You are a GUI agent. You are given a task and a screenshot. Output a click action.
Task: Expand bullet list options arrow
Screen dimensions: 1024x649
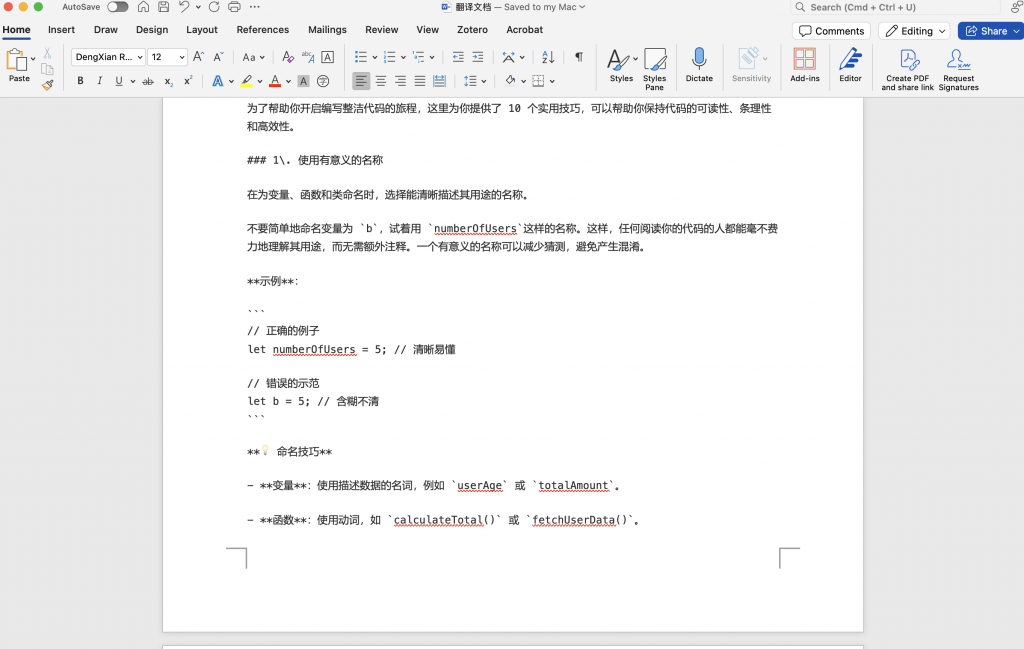(375, 57)
